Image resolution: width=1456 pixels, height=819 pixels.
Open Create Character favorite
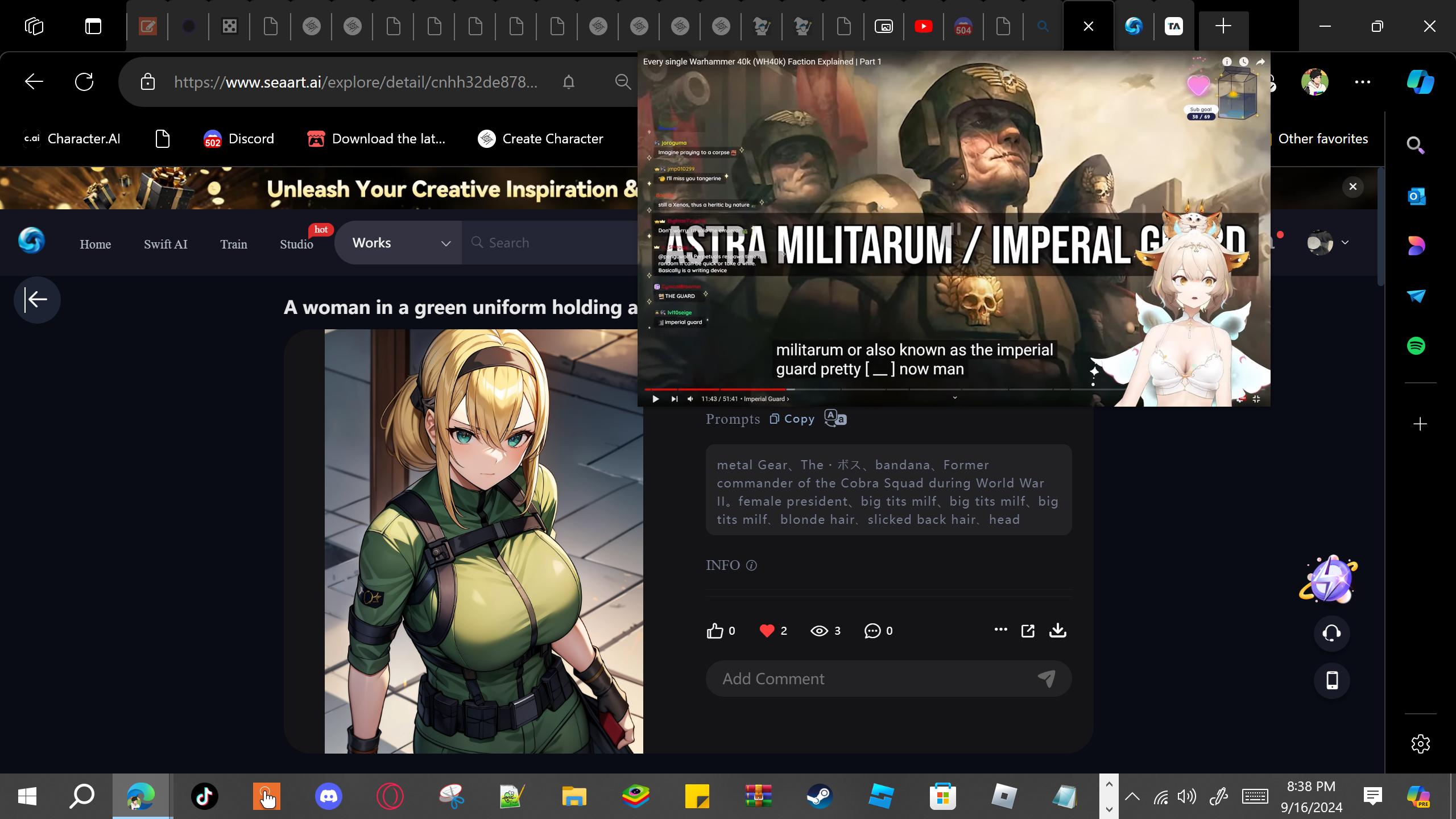[x=540, y=139]
